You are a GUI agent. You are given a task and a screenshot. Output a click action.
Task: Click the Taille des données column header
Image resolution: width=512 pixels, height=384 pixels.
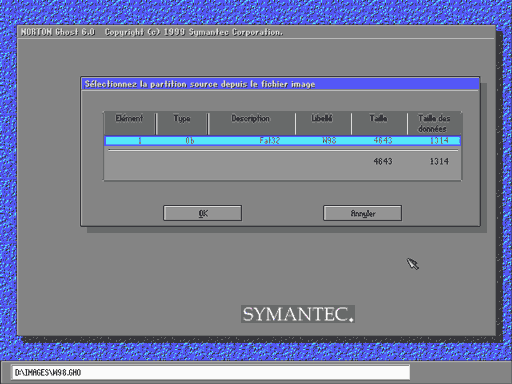click(434, 123)
